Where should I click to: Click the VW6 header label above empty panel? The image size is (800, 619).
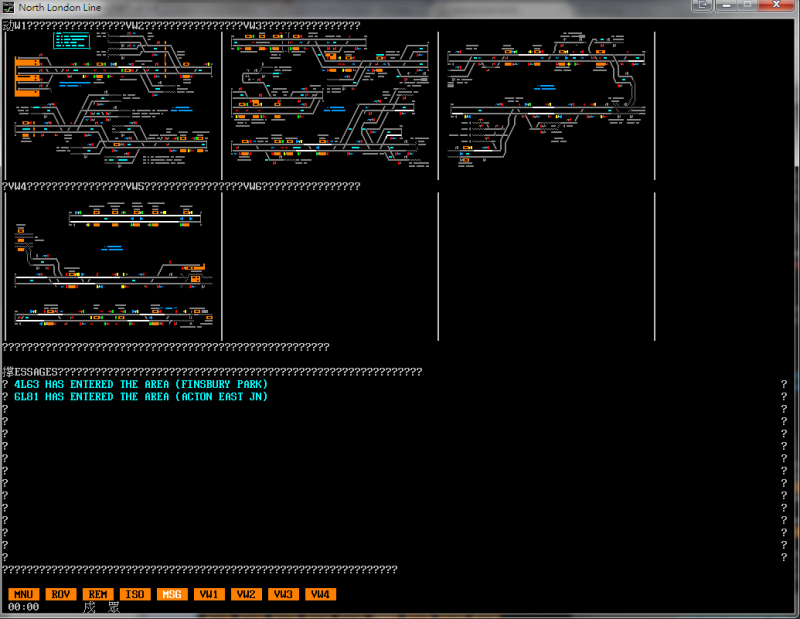click(252, 186)
